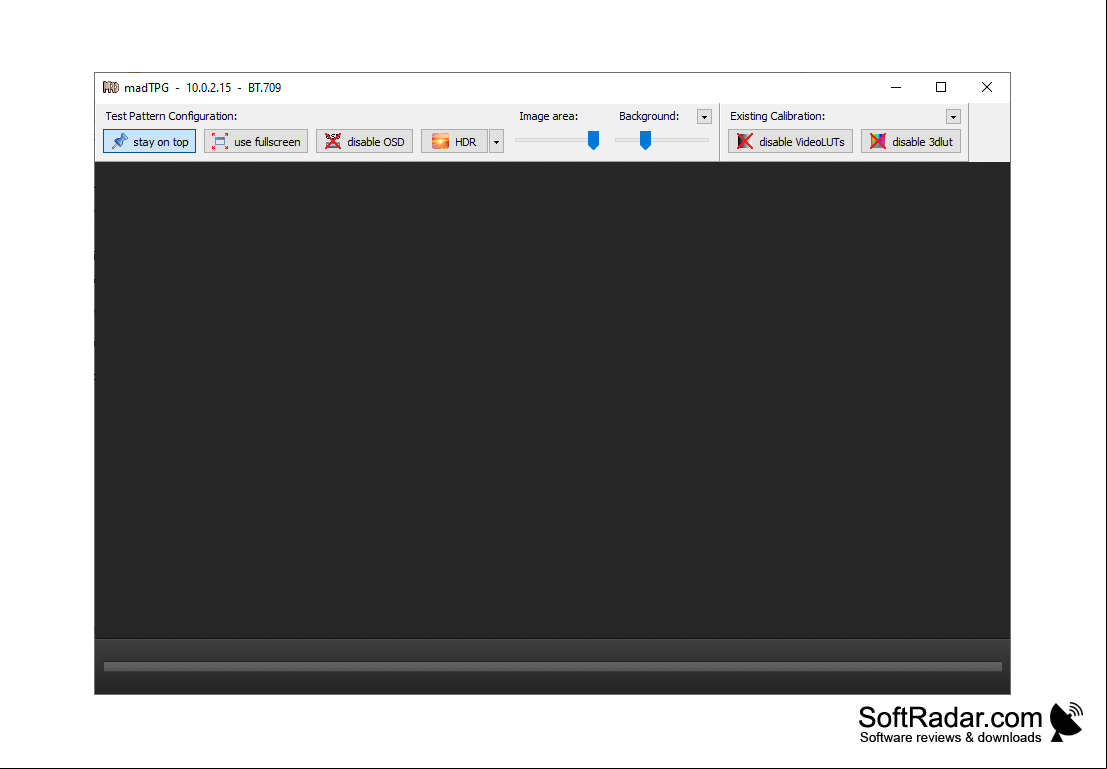Image resolution: width=1107 pixels, height=769 pixels.
Task: Click the dark test pattern display area
Action: pyautogui.click(x=552, y=400)
